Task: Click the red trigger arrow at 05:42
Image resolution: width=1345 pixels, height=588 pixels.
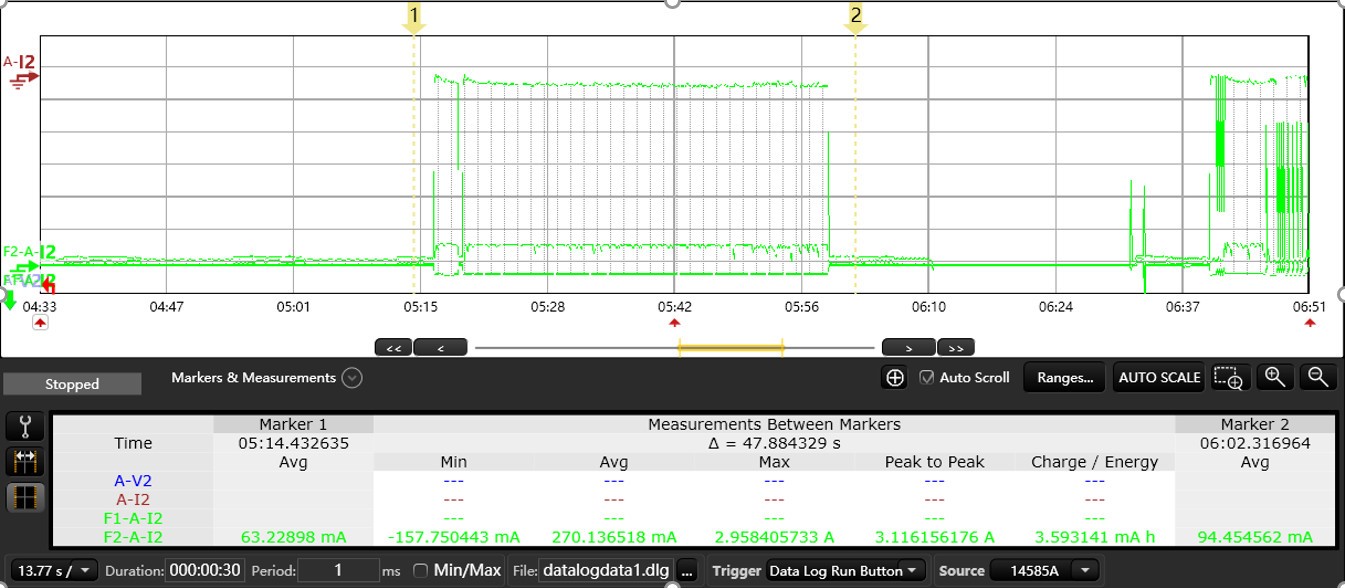Action: [674, 322]
